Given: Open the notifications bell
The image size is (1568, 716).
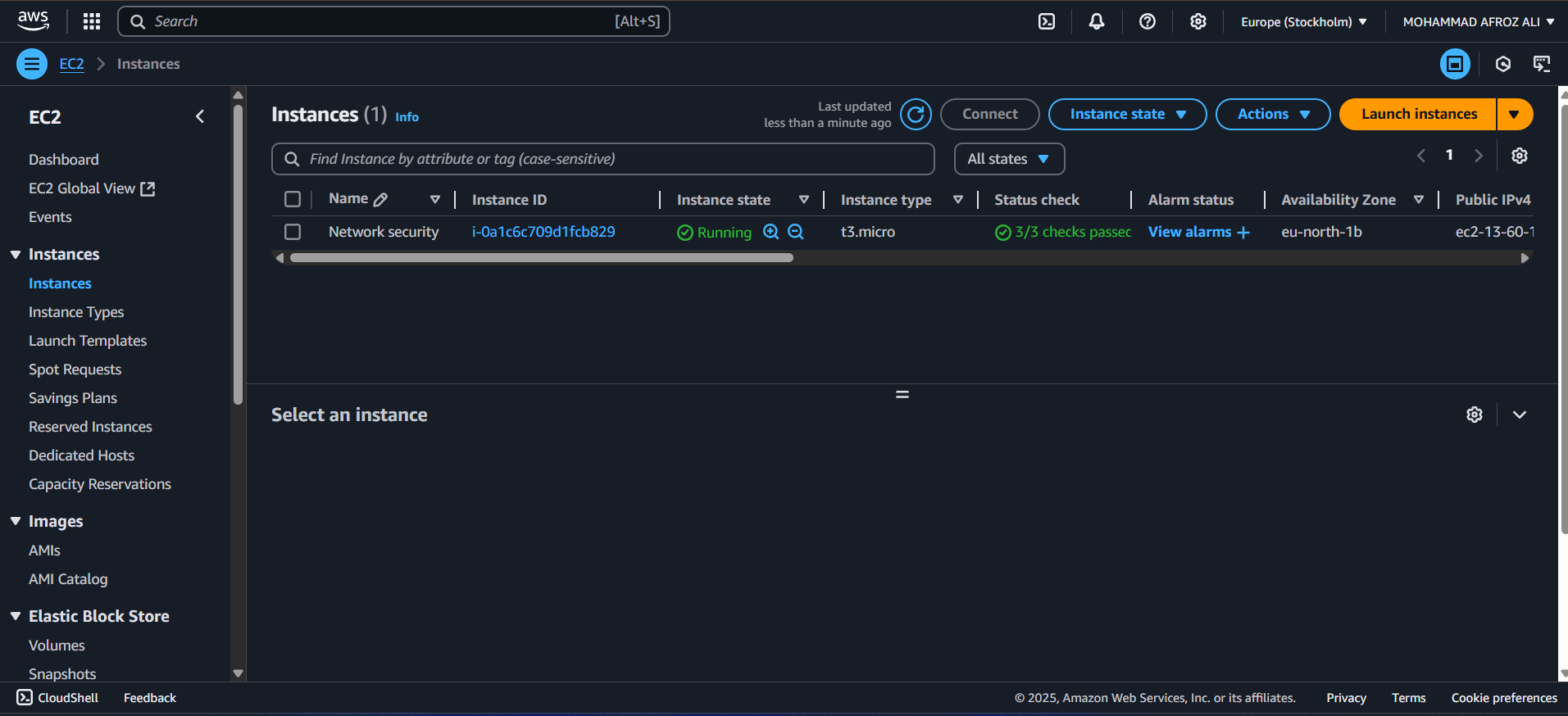Looking at the screenshot, I should (x=1097, y=21).
